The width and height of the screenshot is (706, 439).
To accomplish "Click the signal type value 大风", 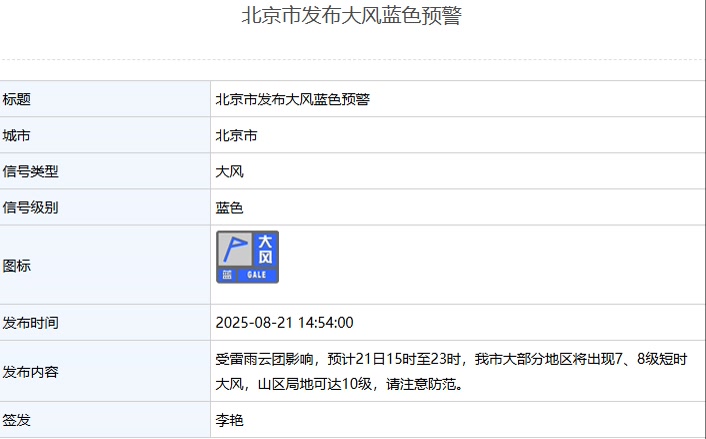I will click(230, 171).
